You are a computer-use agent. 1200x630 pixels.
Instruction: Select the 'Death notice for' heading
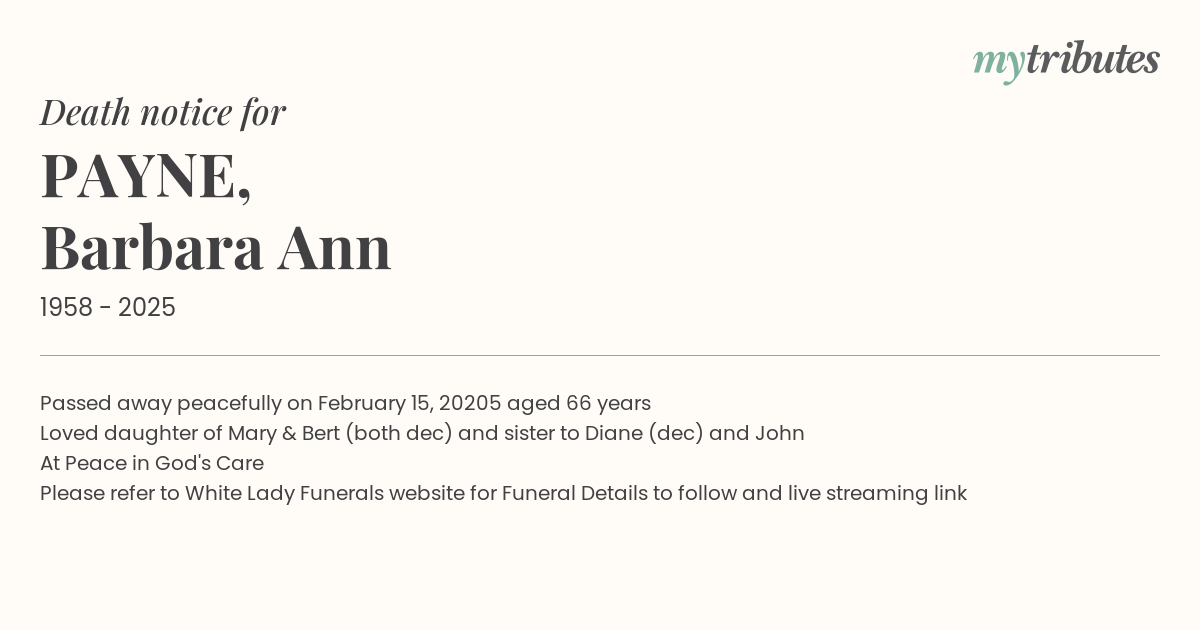[x=163, y=112]
